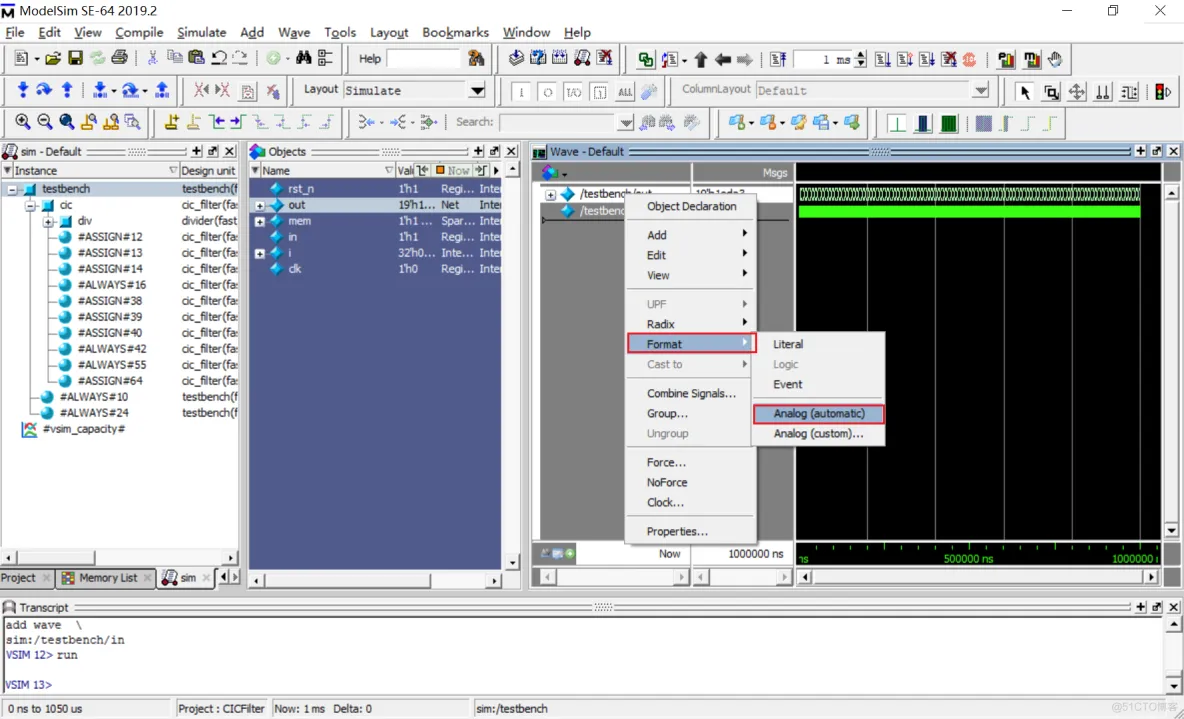Viewport: 1184px width, 719px height.
Task: Toggle the ALL filter button
Action: click(x=625, y=92)
